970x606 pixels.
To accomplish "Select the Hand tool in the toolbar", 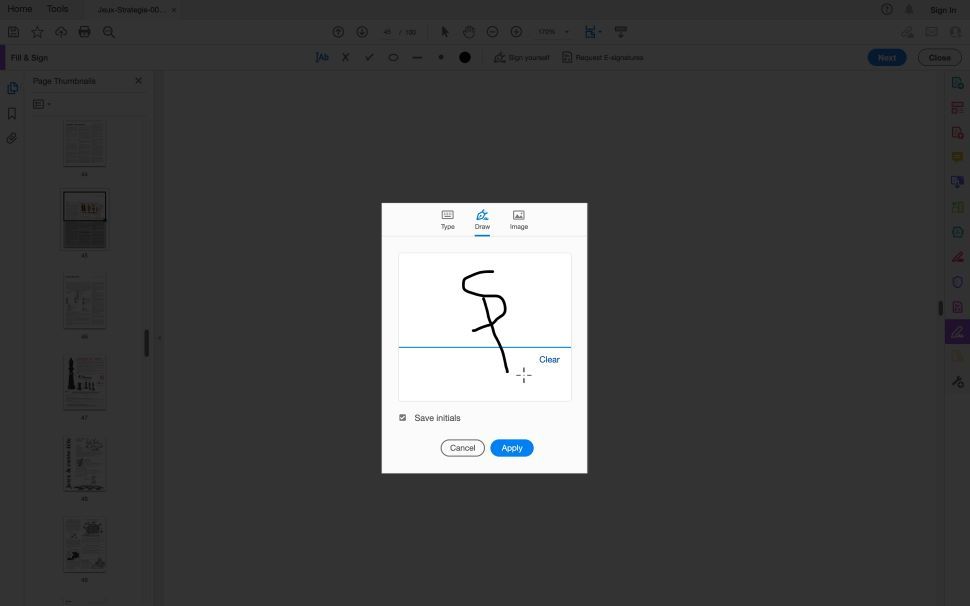I will point(468,31).
